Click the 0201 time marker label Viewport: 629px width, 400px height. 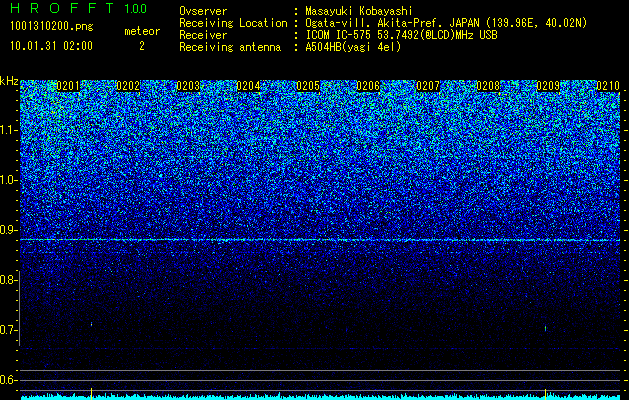(68, 86)
